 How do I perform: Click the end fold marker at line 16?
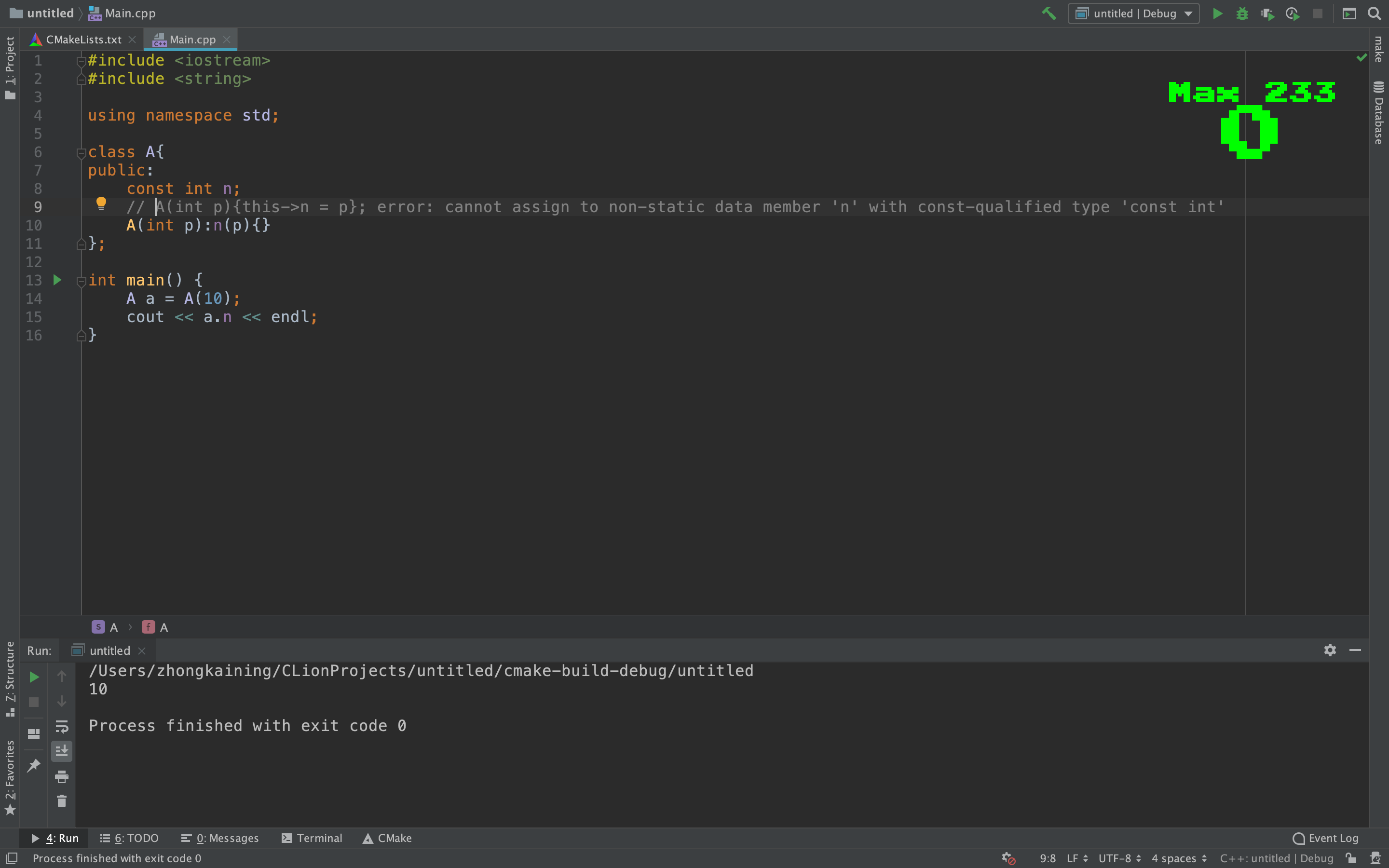pos(81,335)
